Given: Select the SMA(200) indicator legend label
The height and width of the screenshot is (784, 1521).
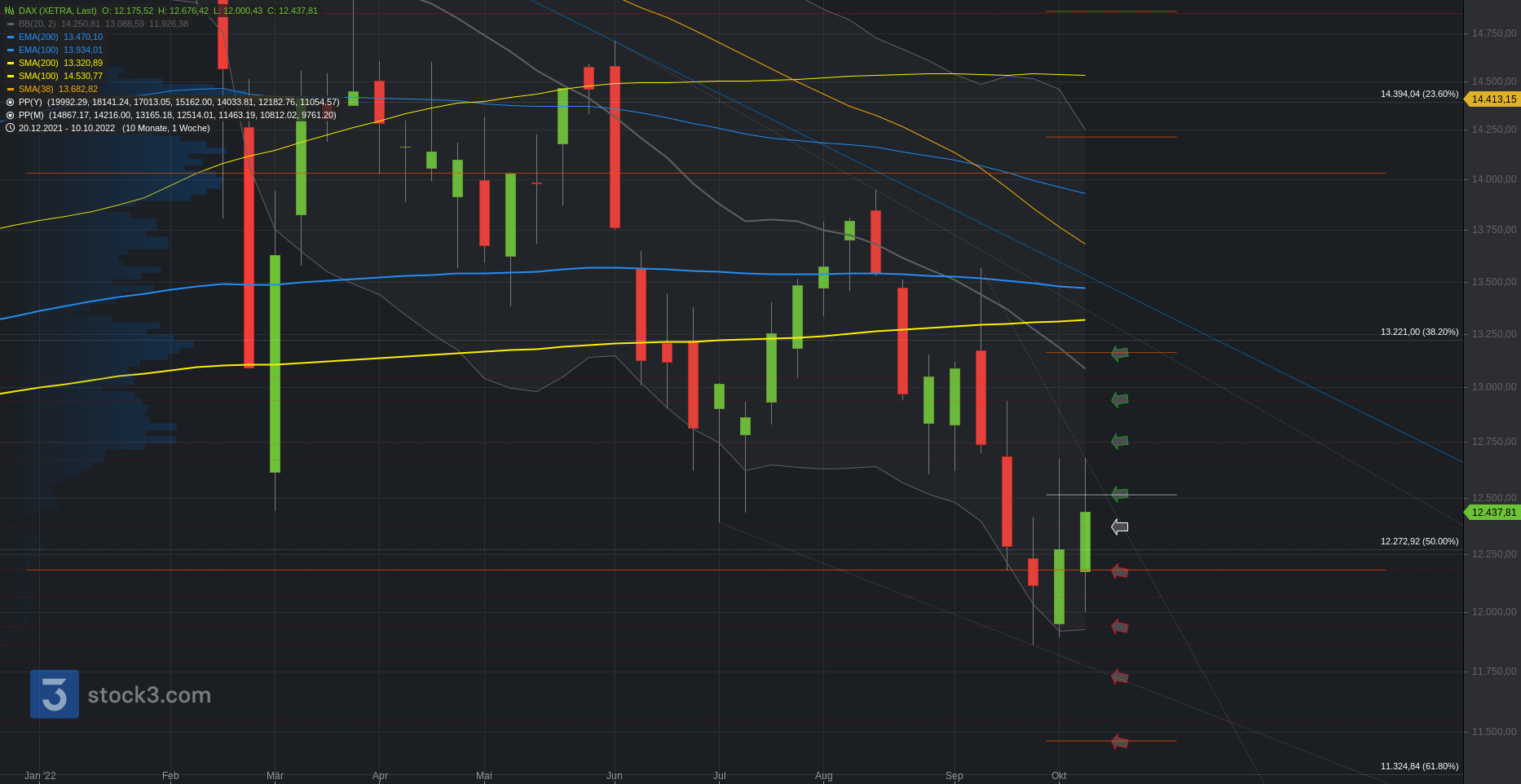Looking at the screenshot, I should pyautogui.click(x=38, y=63).
